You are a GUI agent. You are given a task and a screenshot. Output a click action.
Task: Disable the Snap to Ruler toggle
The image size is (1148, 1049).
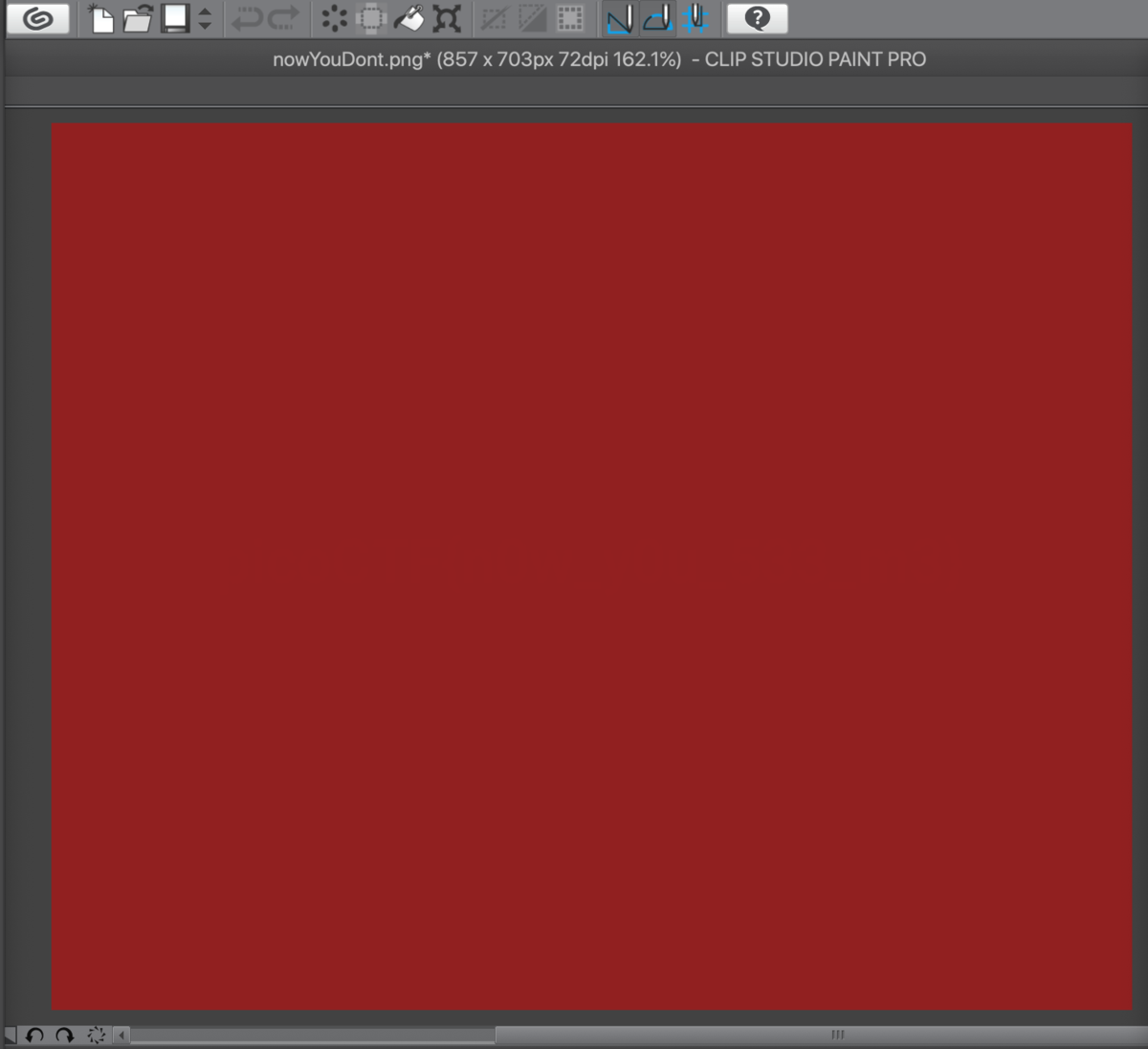619,17
